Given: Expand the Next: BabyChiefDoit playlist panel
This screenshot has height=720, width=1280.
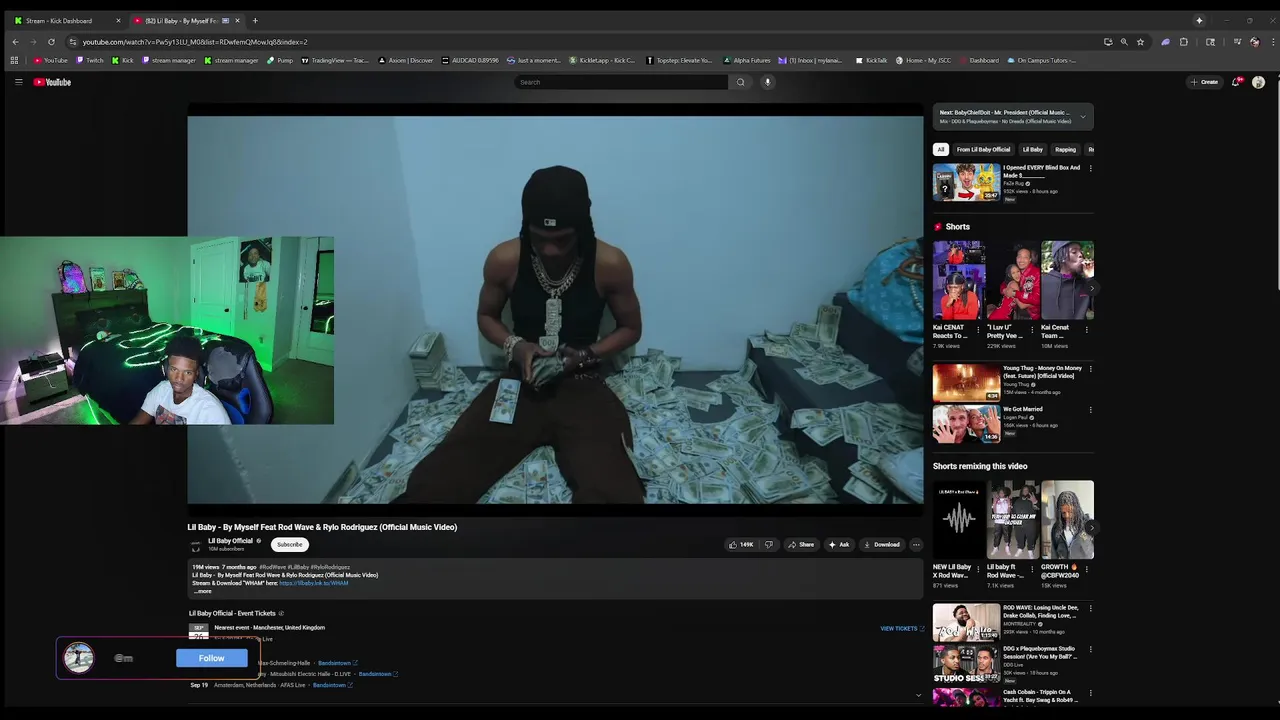Looking at the screenshot, I should click(x=1082, y=117).
